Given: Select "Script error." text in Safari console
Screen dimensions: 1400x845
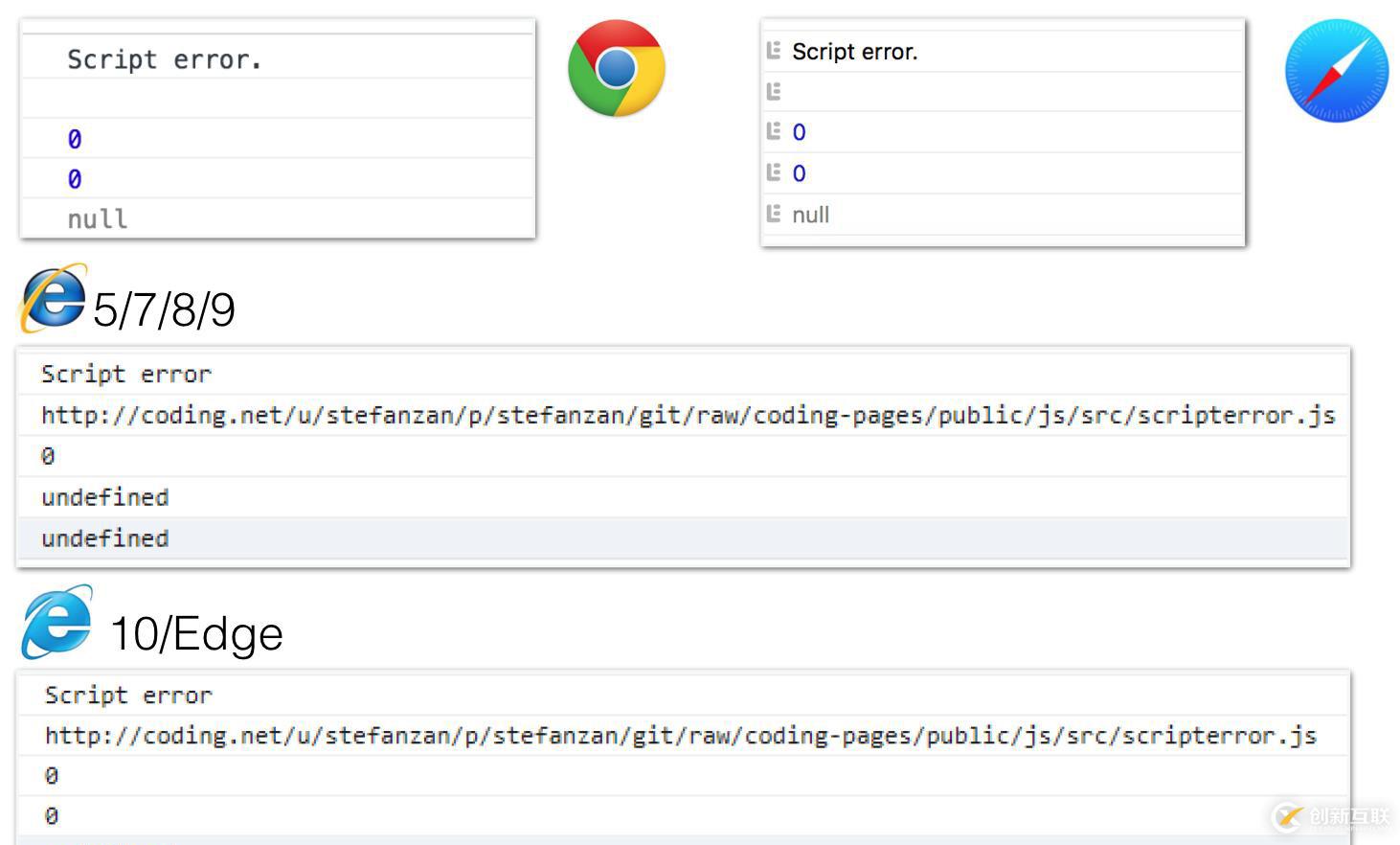Looking at the screenshot, I should [x=854, y=52].
